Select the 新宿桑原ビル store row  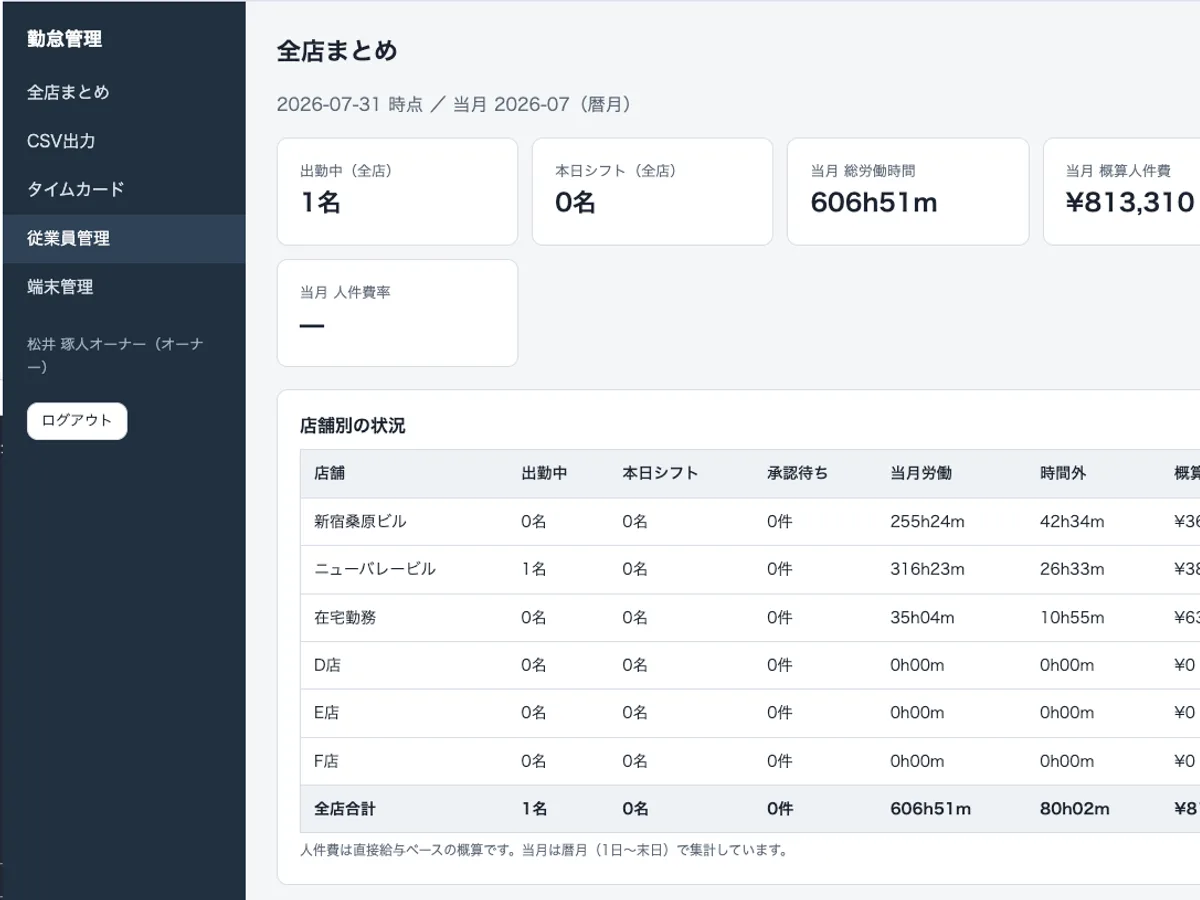750,522
